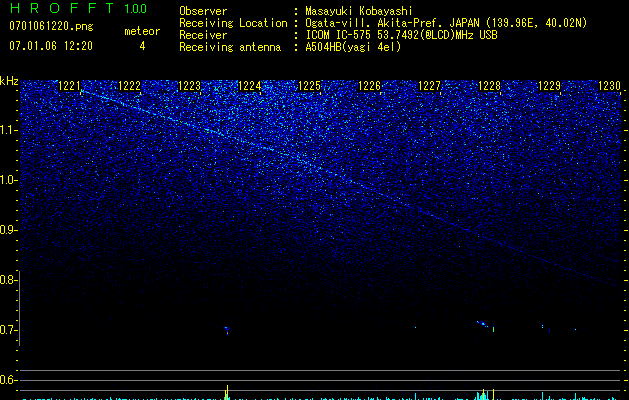Click the 1228 time marker
Viewport: 629px width, 400px height.
(x=490, y=86)
